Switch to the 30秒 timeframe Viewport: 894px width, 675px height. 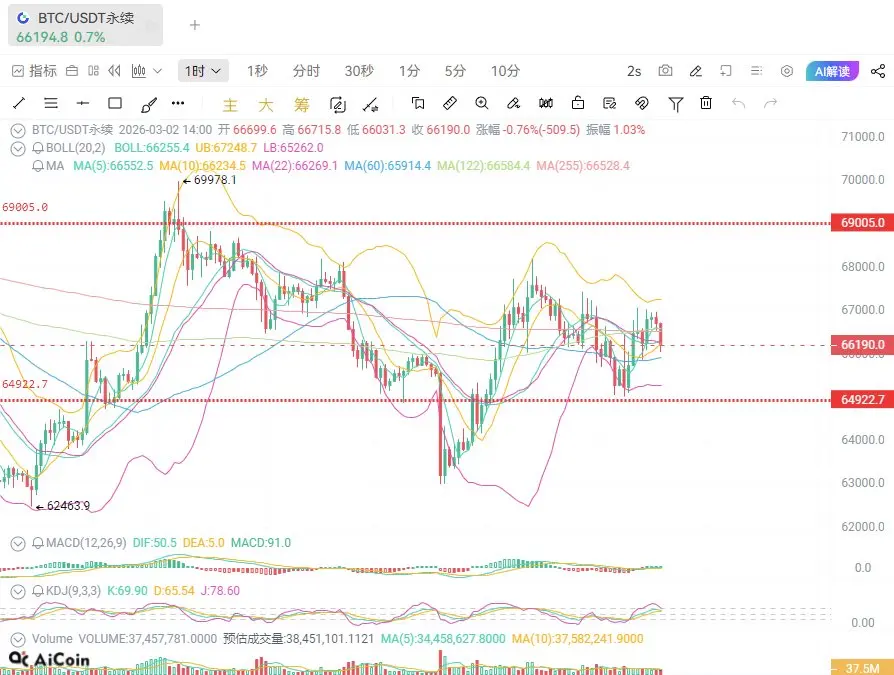[x=359, y=71]
